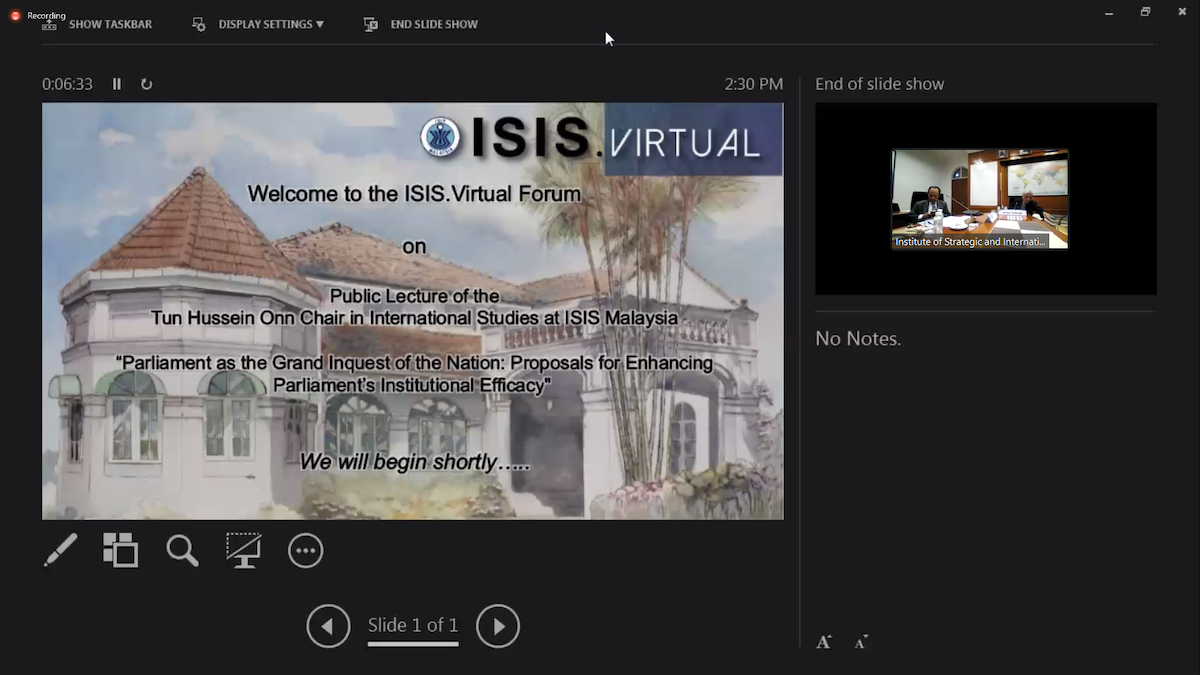Click the 'End of slide show' label
Screen dimensions: 1200x675
pos(880,84)
